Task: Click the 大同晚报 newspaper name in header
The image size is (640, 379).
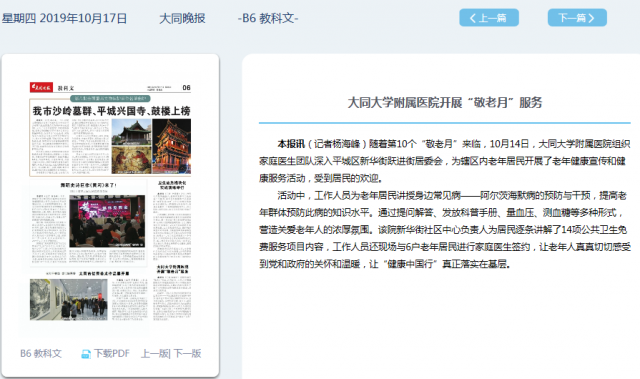Action: tap(182, 18)
